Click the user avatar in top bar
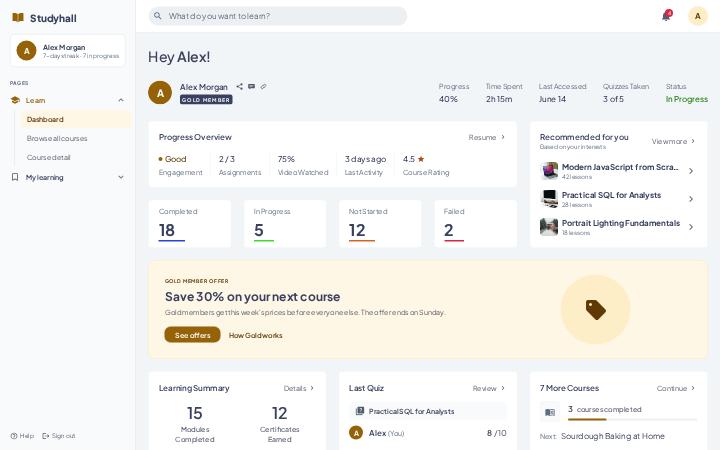This screenshot has height=450, width=720. (x=698, y=16)
